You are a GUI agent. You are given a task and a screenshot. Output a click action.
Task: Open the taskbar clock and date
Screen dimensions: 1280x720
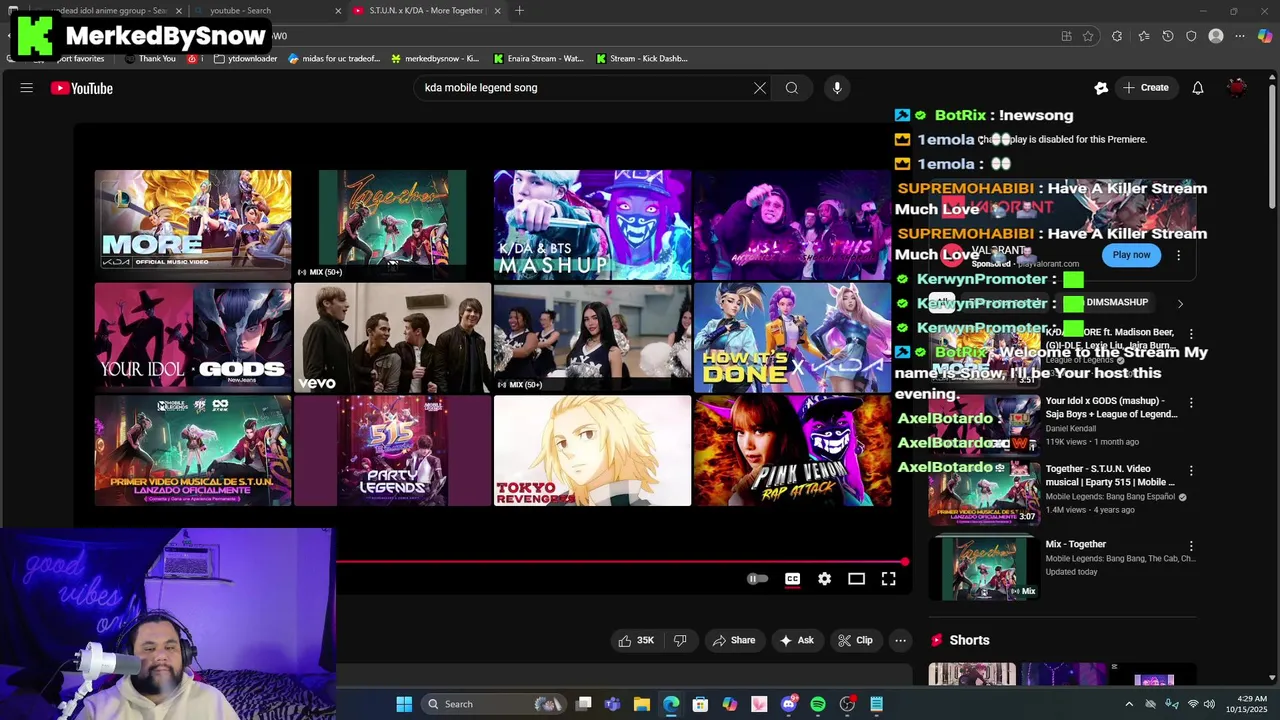pyautogui.click(x=1247, y=704)
